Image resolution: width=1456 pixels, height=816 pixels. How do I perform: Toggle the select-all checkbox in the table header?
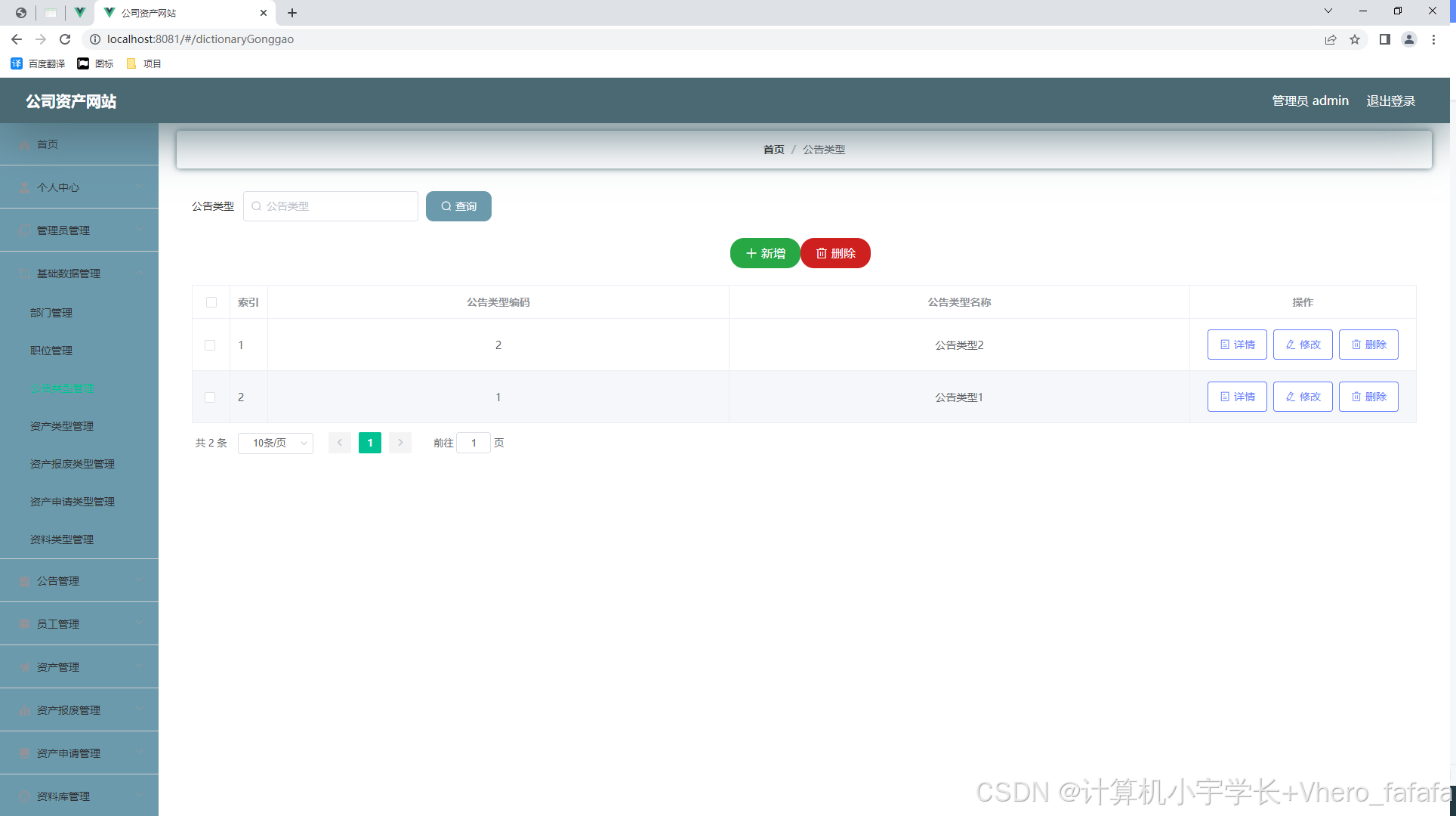coord(211,302)
